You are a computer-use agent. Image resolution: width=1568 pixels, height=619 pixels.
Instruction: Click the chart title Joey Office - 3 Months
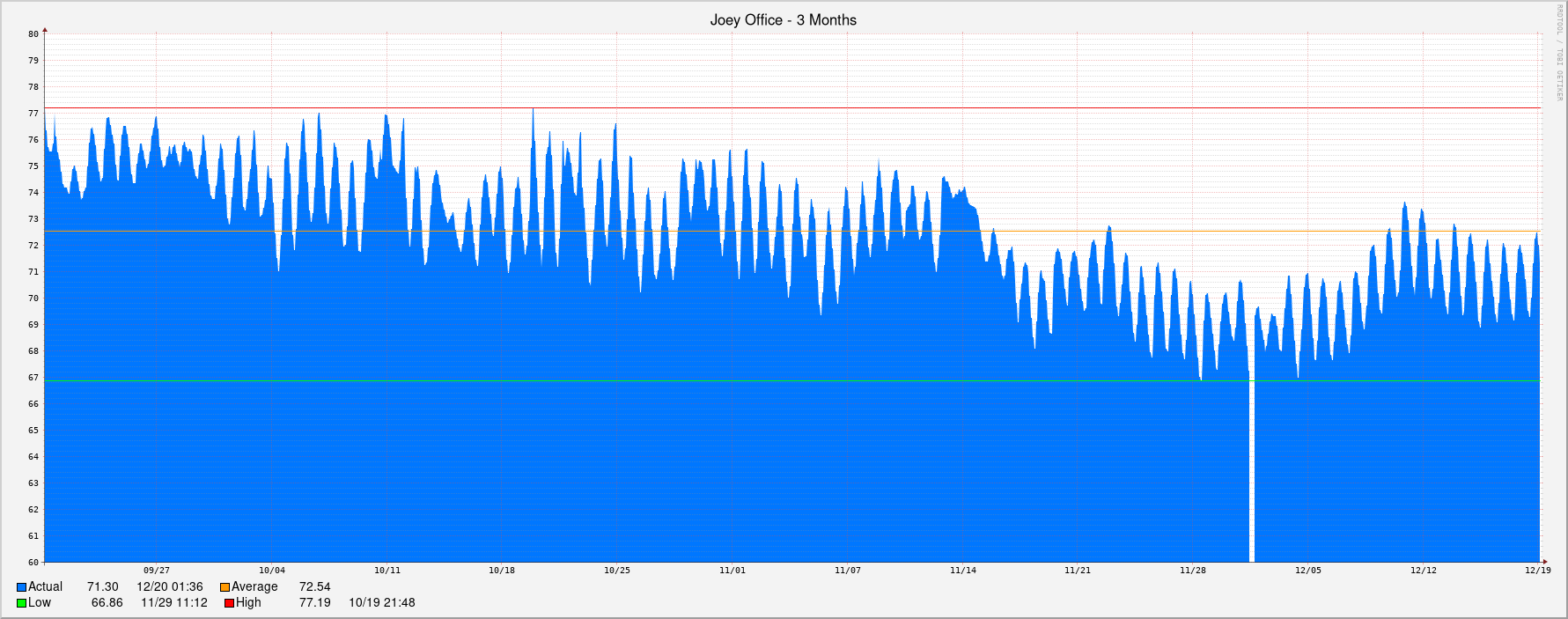tap(783, 20)
